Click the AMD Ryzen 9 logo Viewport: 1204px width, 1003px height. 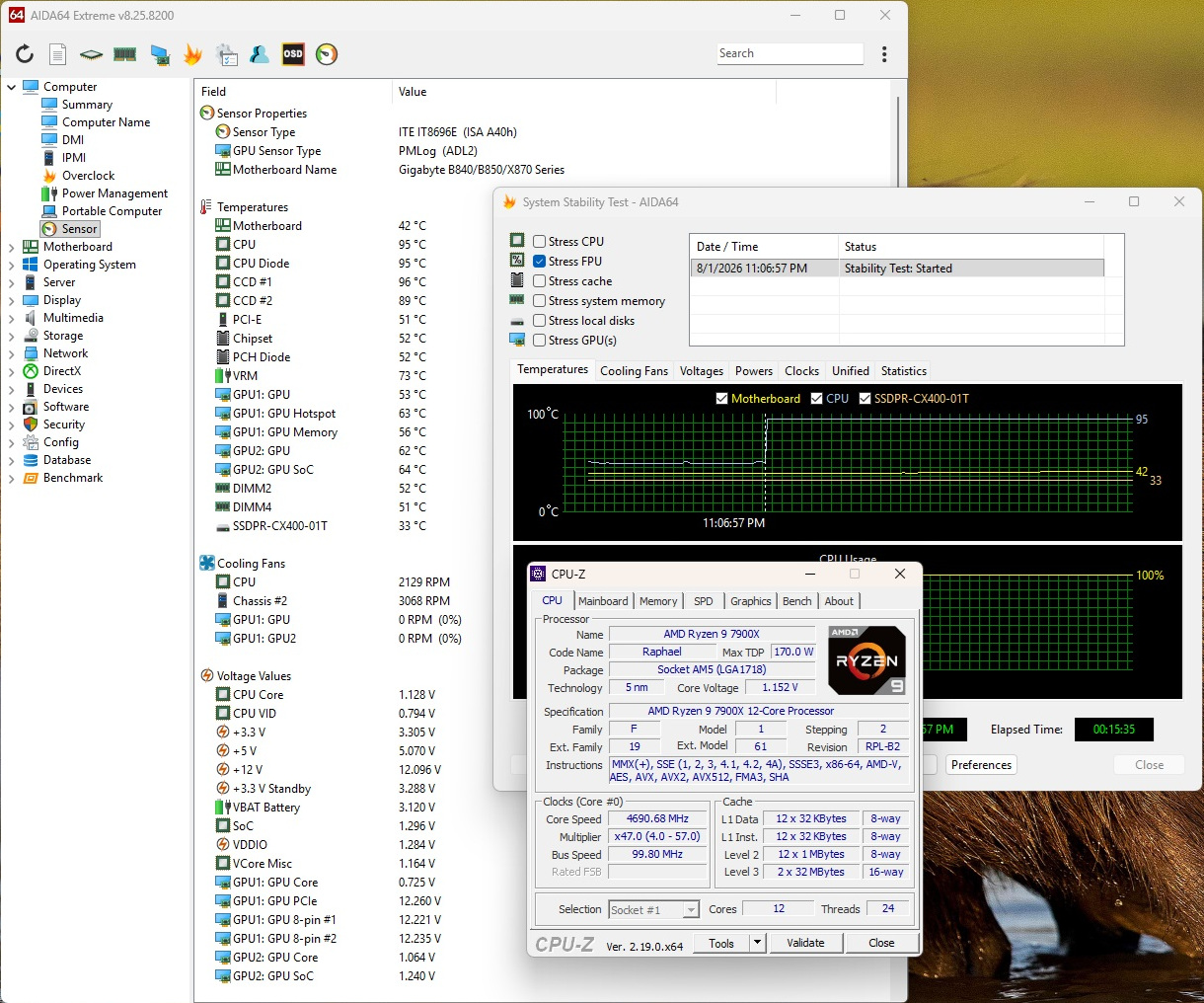(866, 660)
